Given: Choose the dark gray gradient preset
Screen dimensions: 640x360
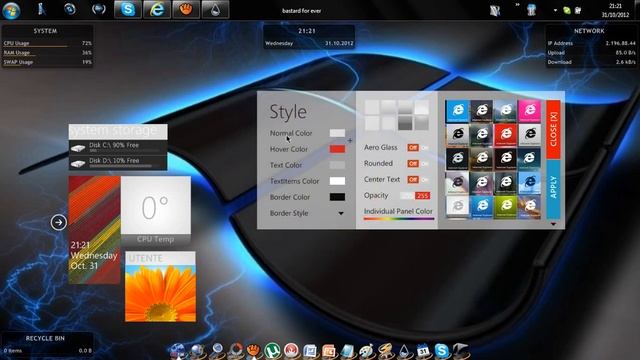Looking at the screenshot, I should (405, 123).
